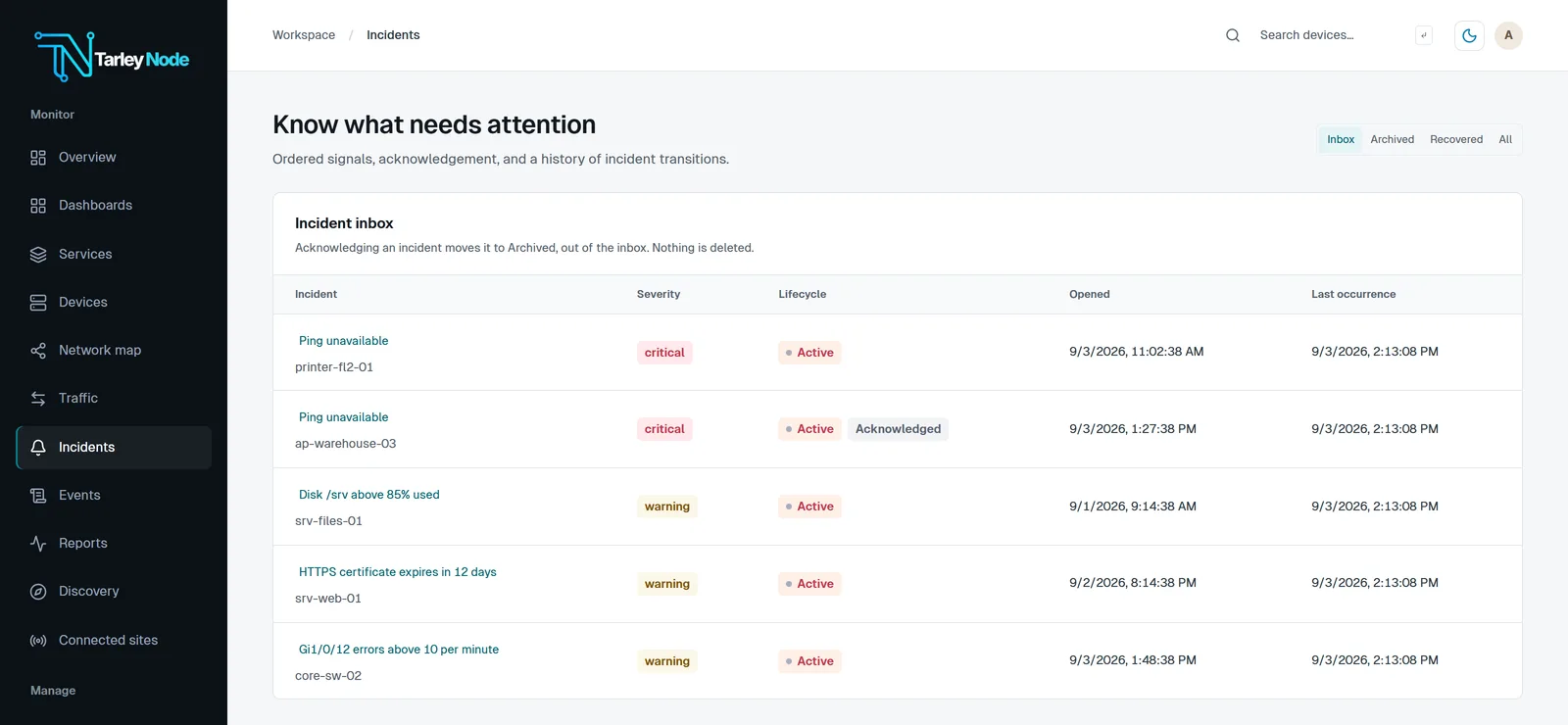Select the Incidents bell icon

point(38,448)
